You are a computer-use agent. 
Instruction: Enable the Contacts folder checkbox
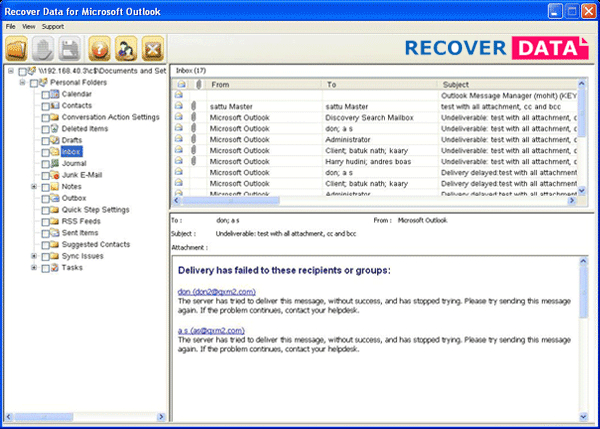click(x=45, y=105)
